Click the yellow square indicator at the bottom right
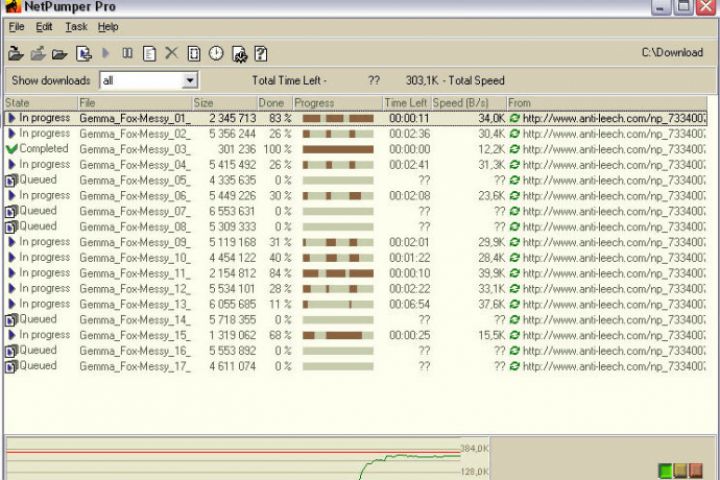 coord(681,470)
